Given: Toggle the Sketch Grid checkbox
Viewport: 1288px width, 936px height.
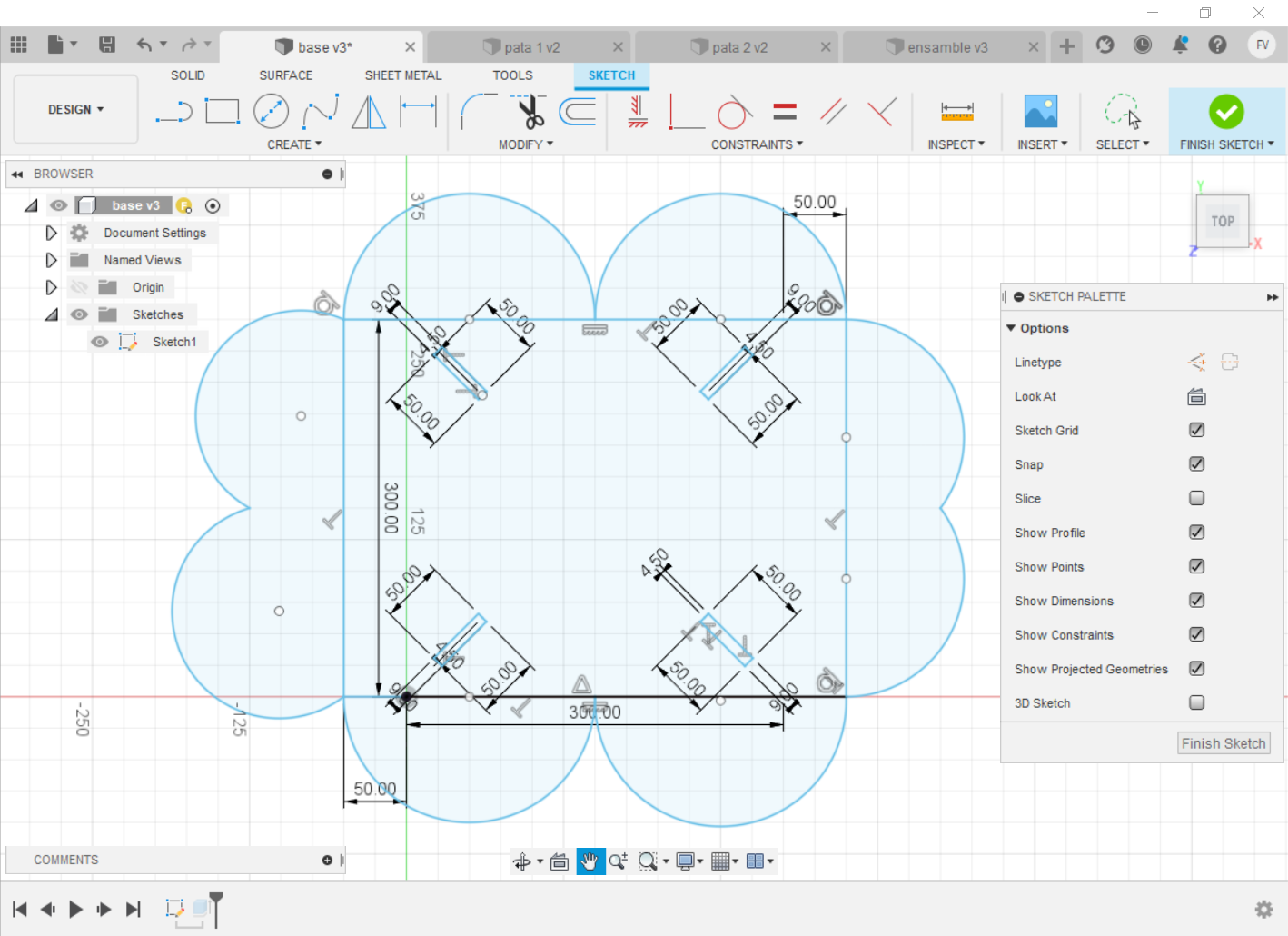Looking at the screenshot, I should pos(1197,430).
